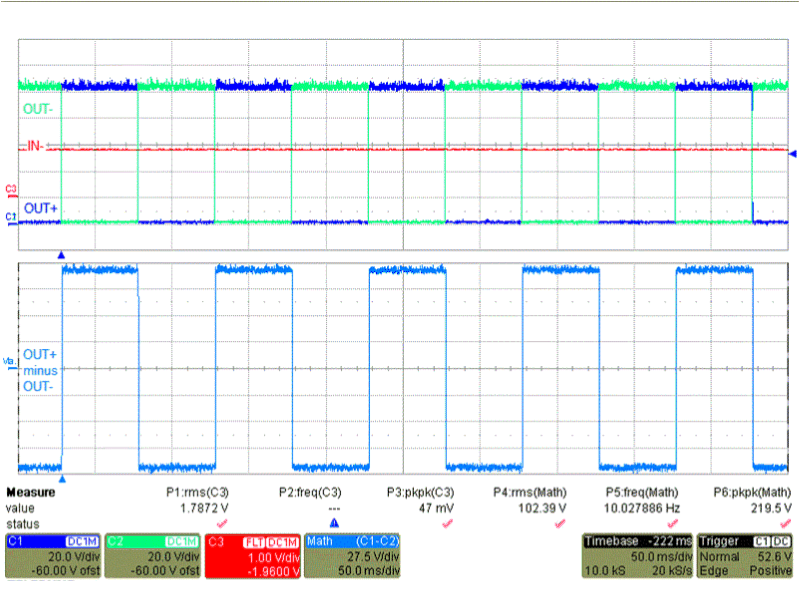Click the P2:freq(C3) measurement readout
800x601 pixels.
pyautogui.click(x=309, y=492)
